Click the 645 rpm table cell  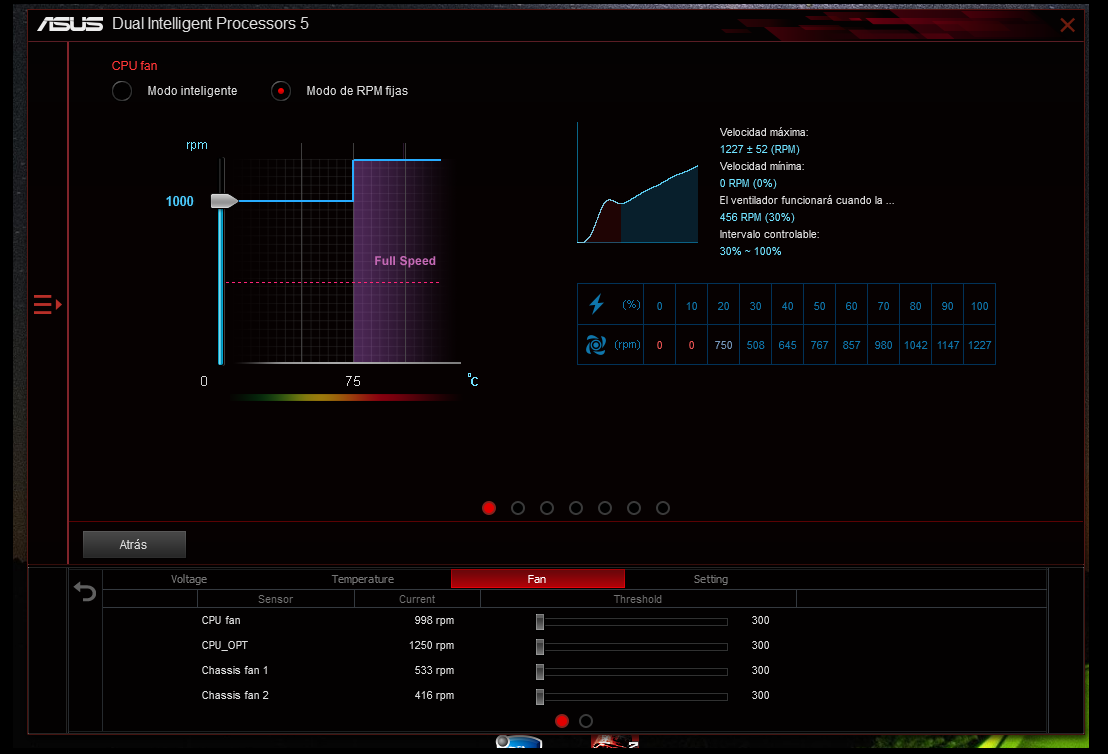[787, 345]
